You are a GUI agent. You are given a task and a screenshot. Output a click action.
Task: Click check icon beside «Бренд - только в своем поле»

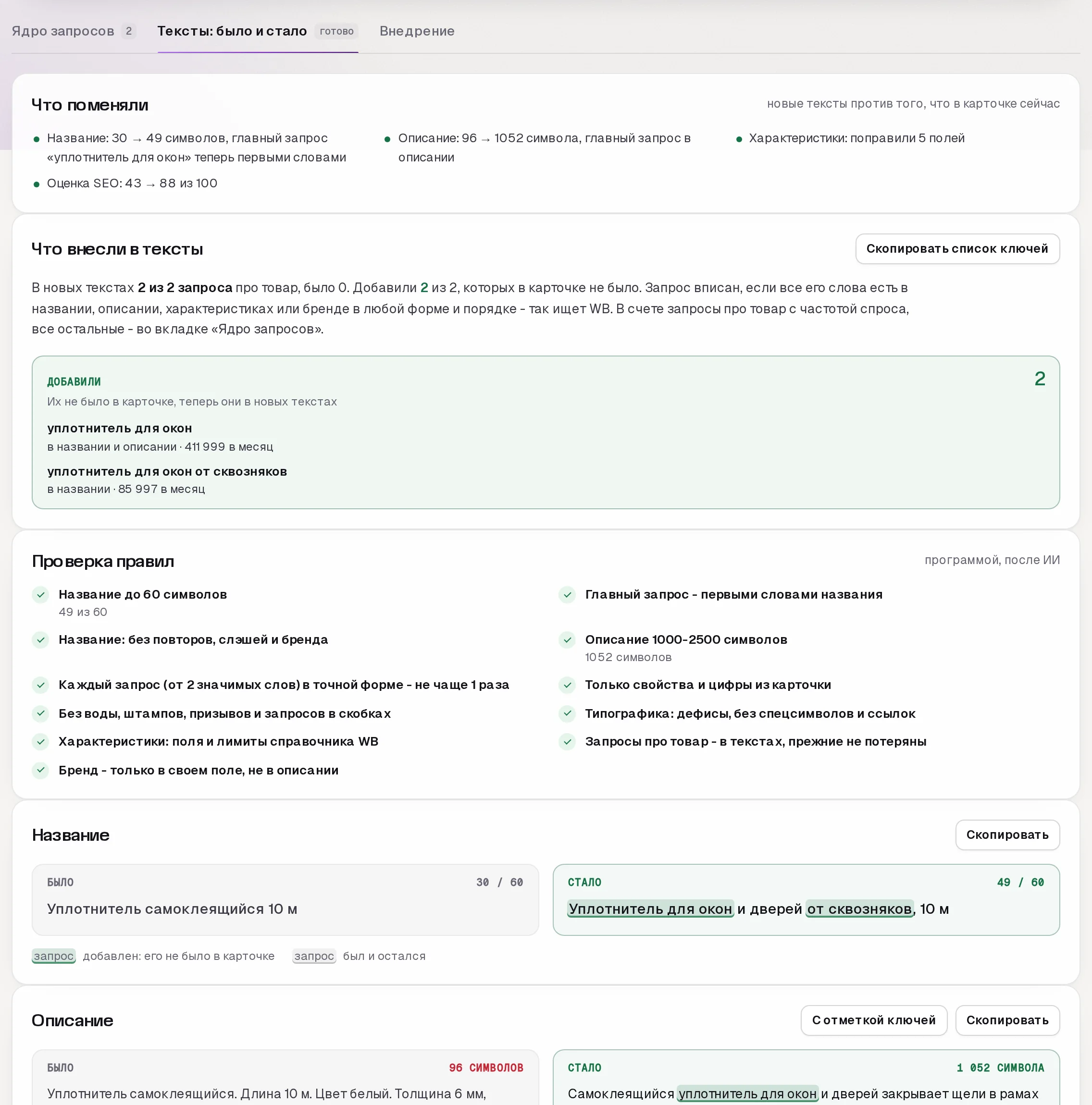pyautogui.click(x=41, y=770)
